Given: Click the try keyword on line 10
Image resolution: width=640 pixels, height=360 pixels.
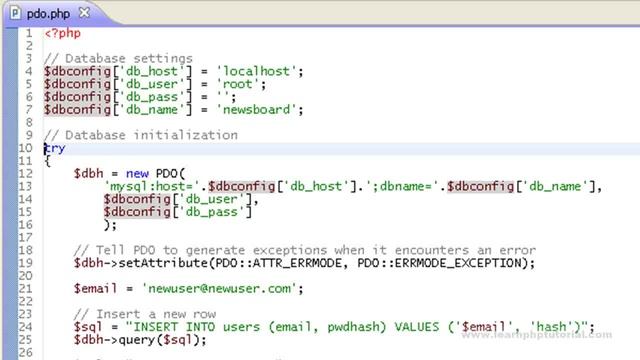Looking at the screenshot, I should click(55, 148).
